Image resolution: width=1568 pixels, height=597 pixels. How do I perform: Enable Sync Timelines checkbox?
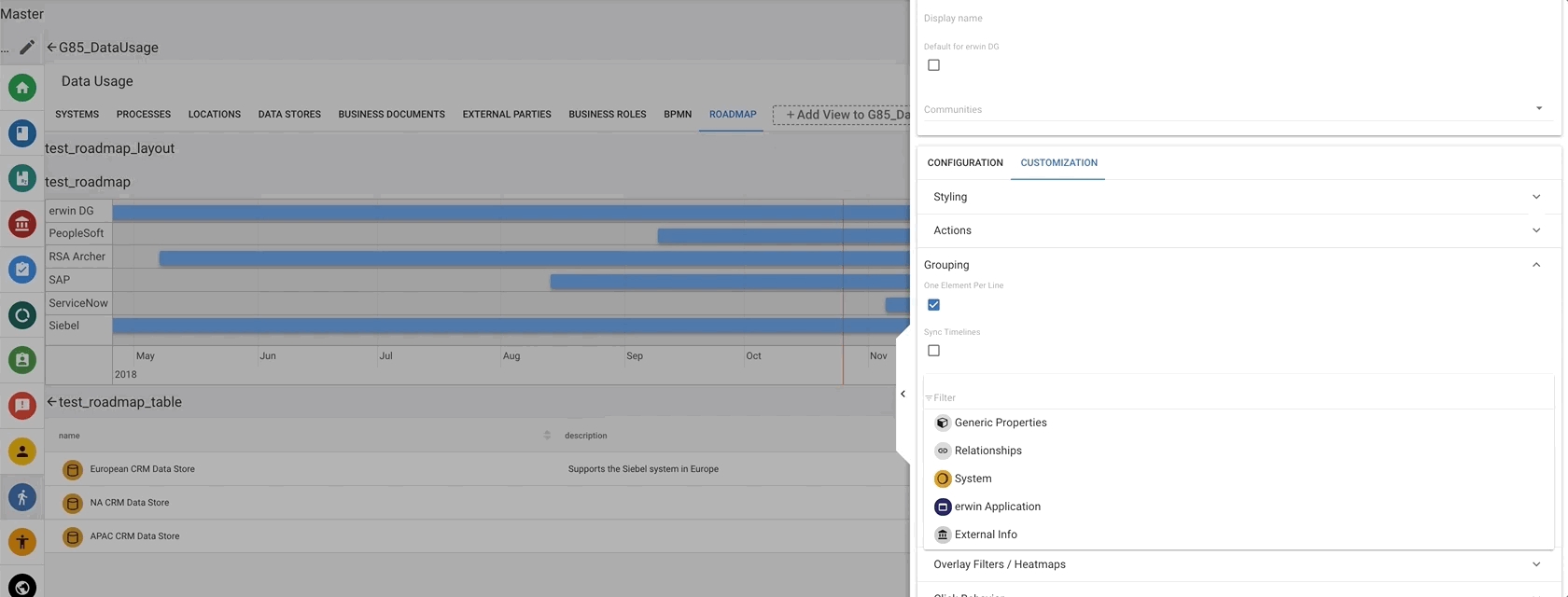[933, 351]
